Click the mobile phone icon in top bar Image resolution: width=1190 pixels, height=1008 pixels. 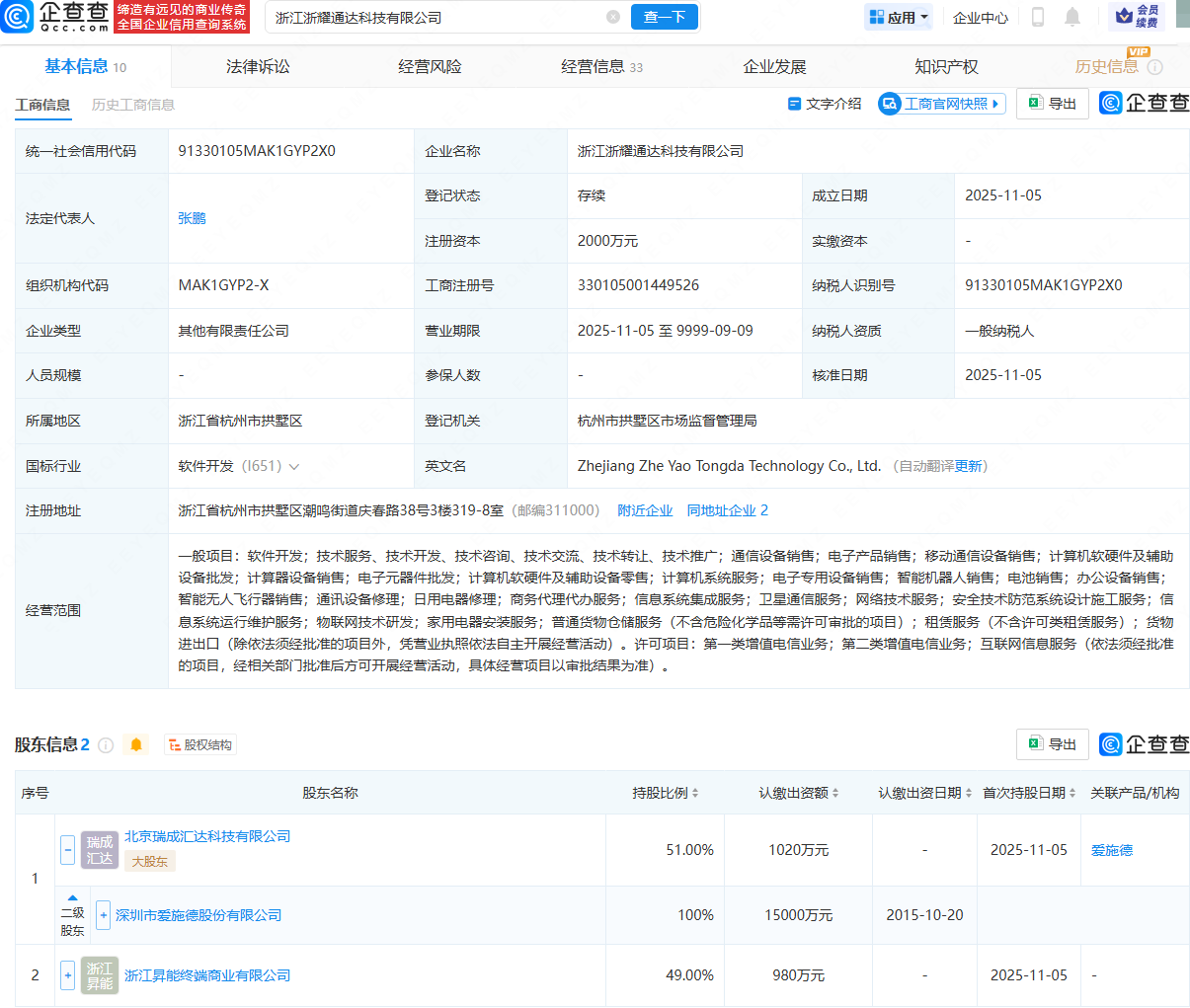coord(1036,17)
